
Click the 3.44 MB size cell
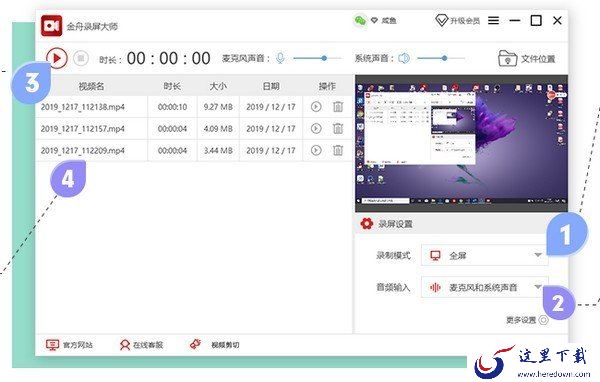tap(218, 150)
